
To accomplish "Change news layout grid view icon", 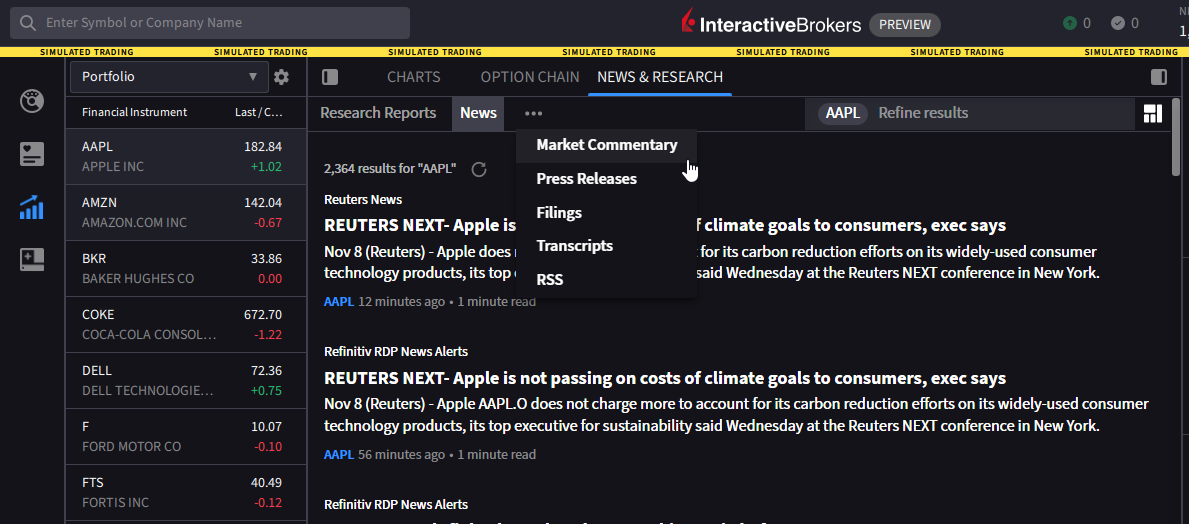I will click(x=1153, y=114).
